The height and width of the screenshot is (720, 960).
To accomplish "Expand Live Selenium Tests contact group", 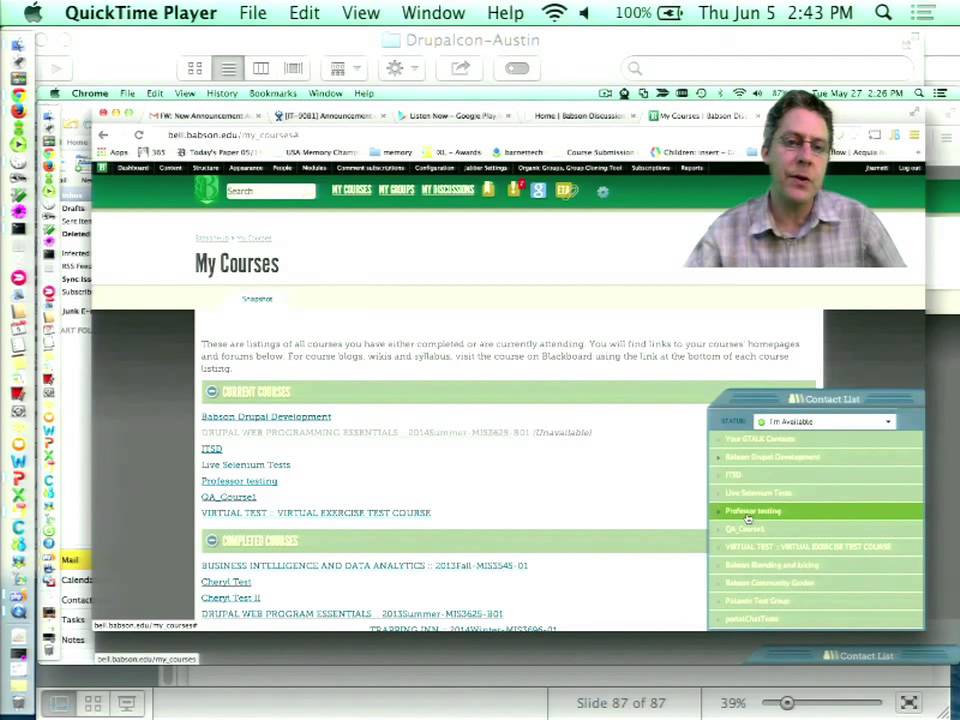I will tap(816, 493).
